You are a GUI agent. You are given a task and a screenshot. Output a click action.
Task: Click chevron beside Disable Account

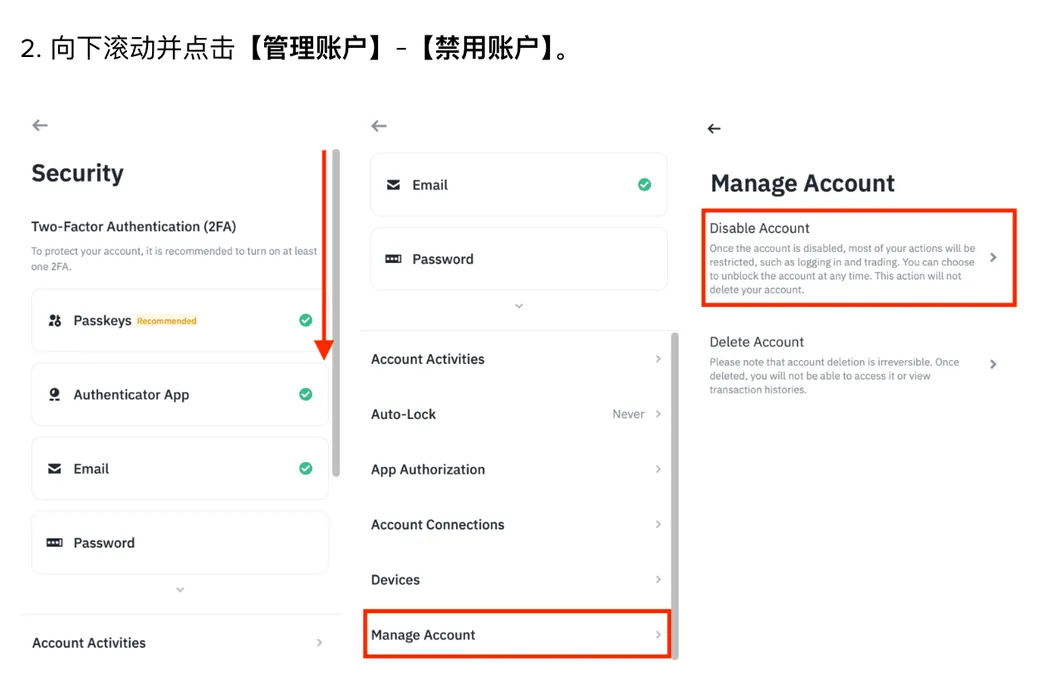pyautogui.click(x=993, y=257)
